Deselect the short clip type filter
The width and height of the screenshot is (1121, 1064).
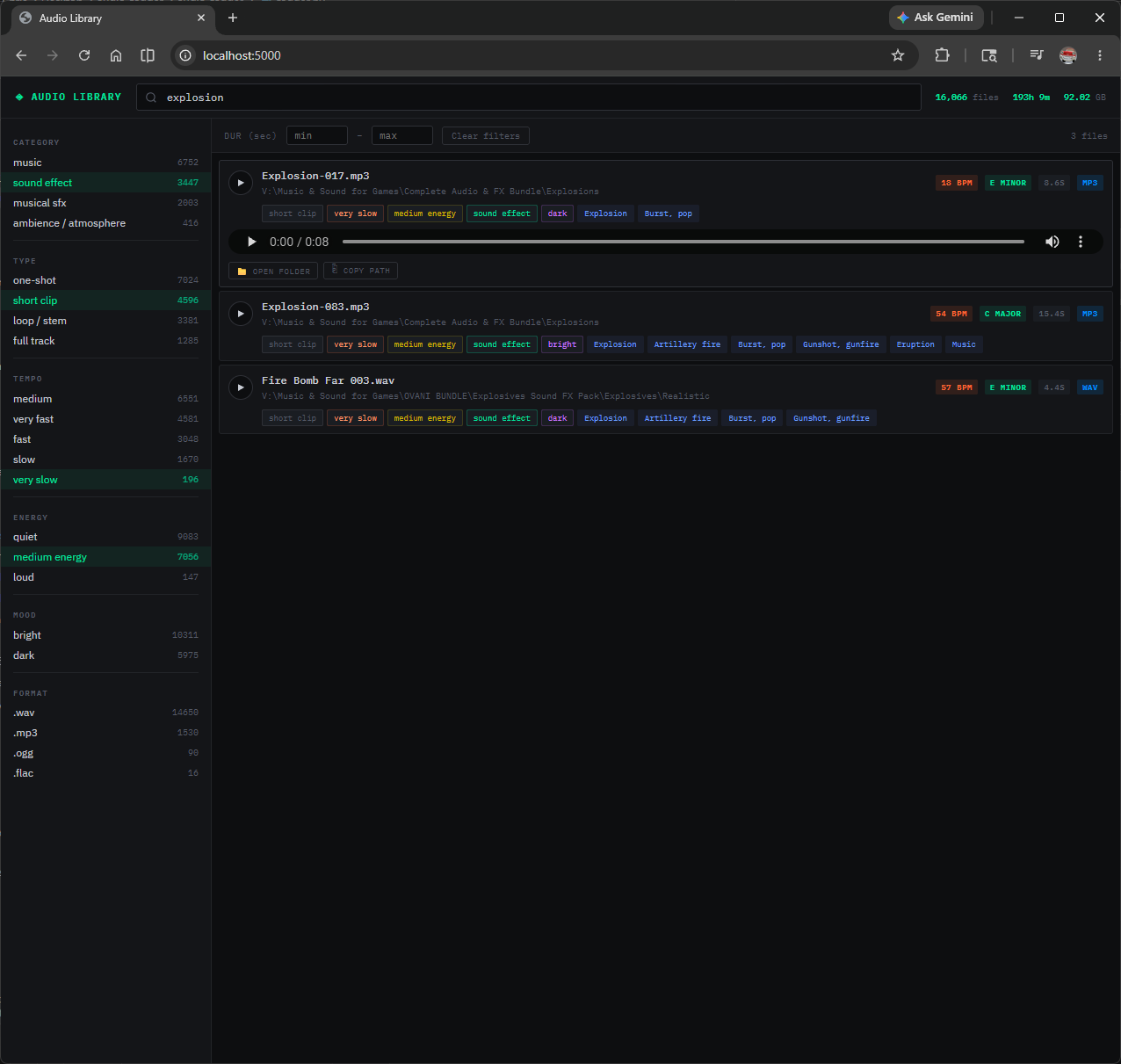point(105,300)
